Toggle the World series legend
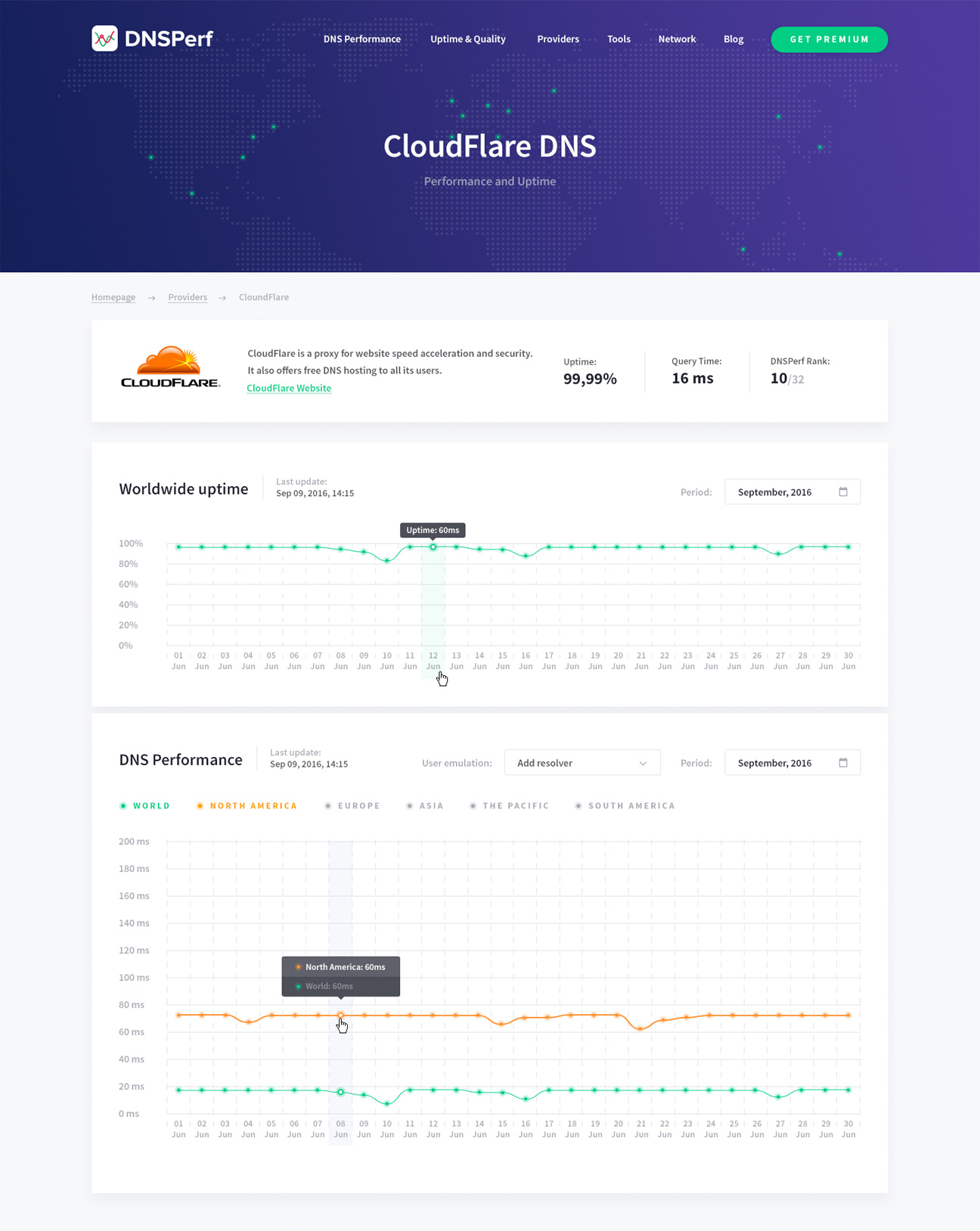Screen dimensions: 980x1231 click(145, 806)
